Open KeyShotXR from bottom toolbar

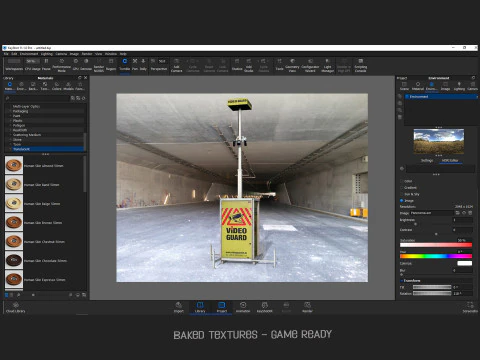[x=264, y=307]
